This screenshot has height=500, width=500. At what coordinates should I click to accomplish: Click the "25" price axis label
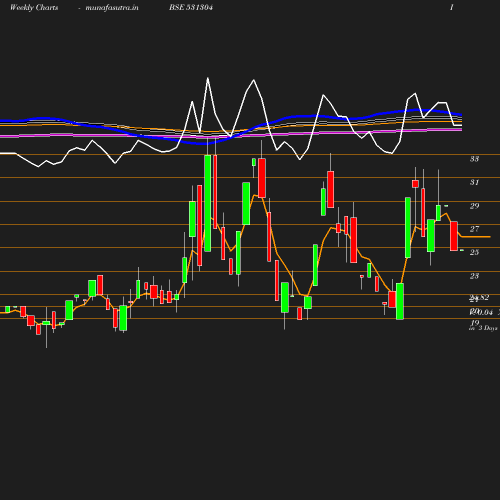[474, 252]
